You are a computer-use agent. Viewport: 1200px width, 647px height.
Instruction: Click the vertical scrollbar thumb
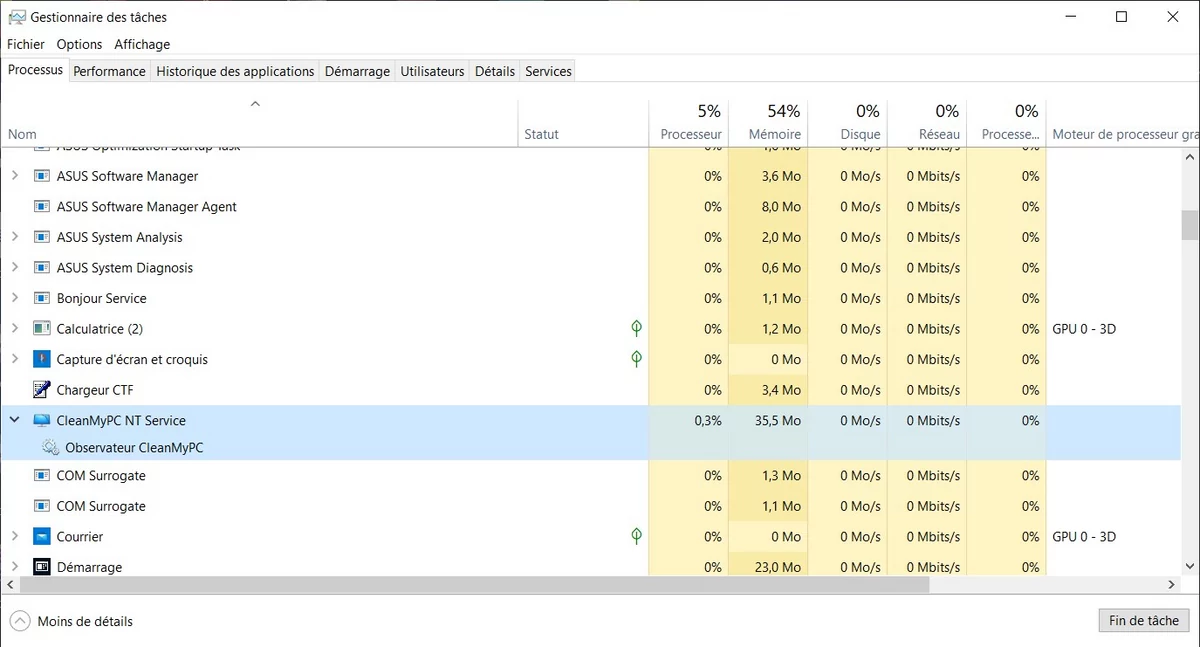pyautogui.click(x=1189, y=225)
